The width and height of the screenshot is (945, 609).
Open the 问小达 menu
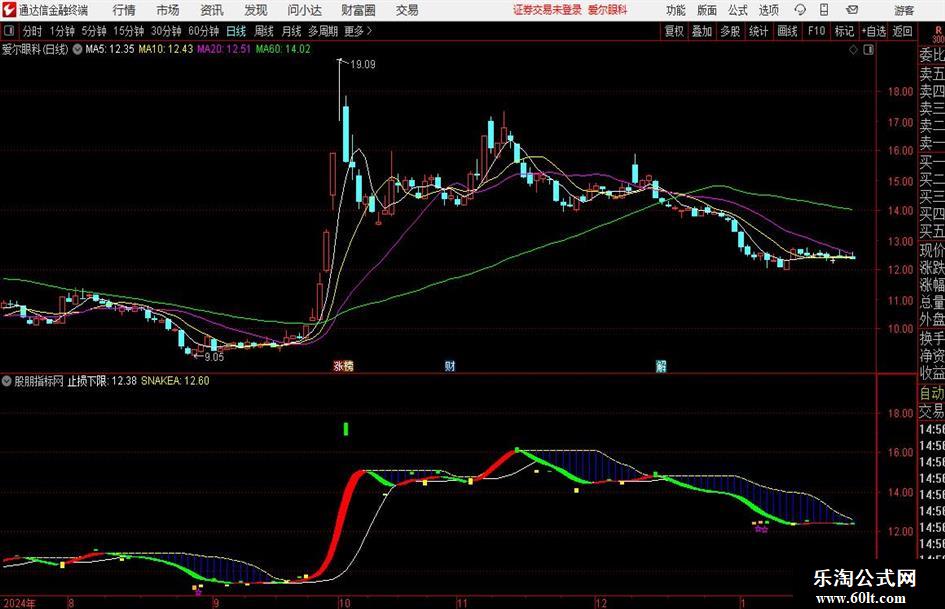click(x=304, y=10)
